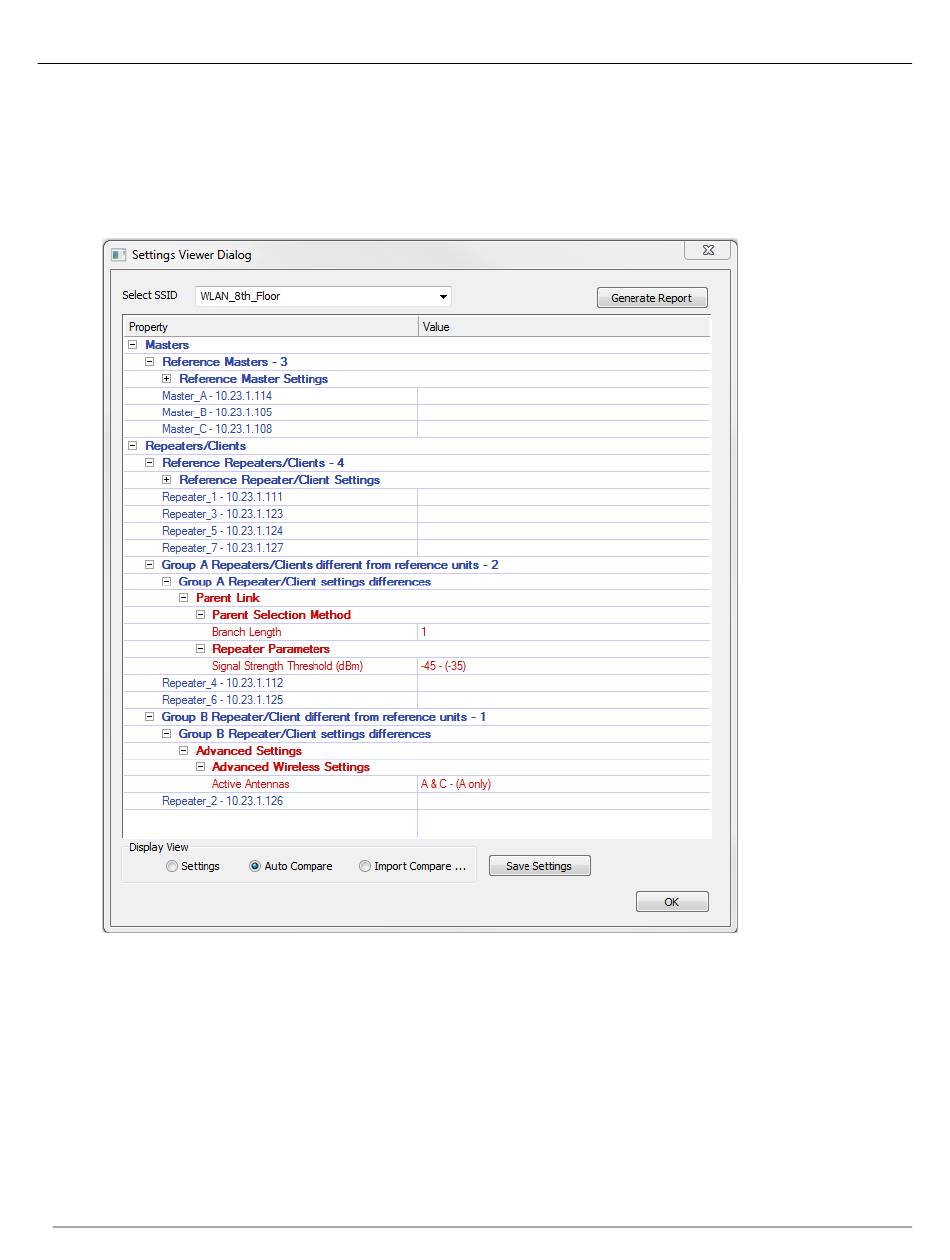This screenshot has height=1260, width=950.
Task: Collapse the Reference Masters - 3 node
Action: tap(150, 362)
